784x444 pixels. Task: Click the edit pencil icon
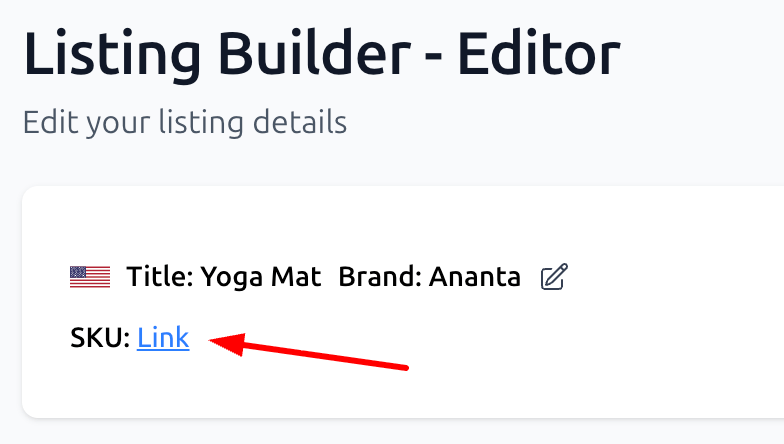[553, 277]
